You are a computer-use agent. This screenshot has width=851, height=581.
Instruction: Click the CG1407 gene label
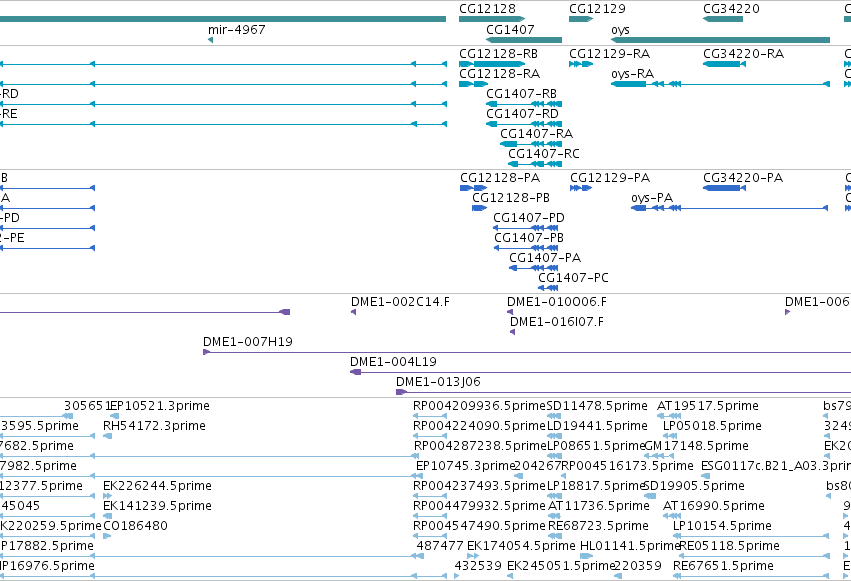tap(510, 29)
